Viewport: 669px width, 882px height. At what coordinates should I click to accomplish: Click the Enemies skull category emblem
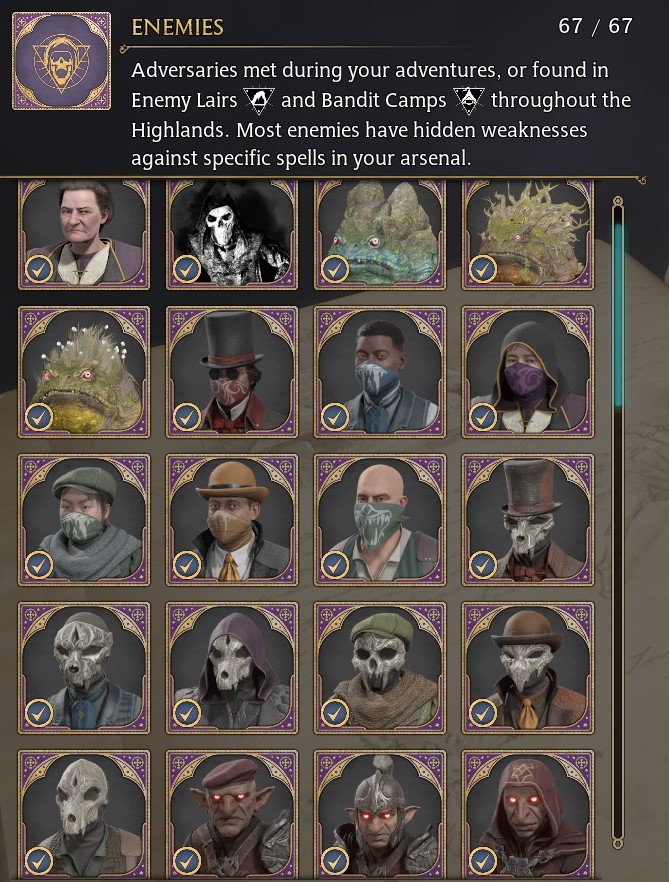[61, 61]
